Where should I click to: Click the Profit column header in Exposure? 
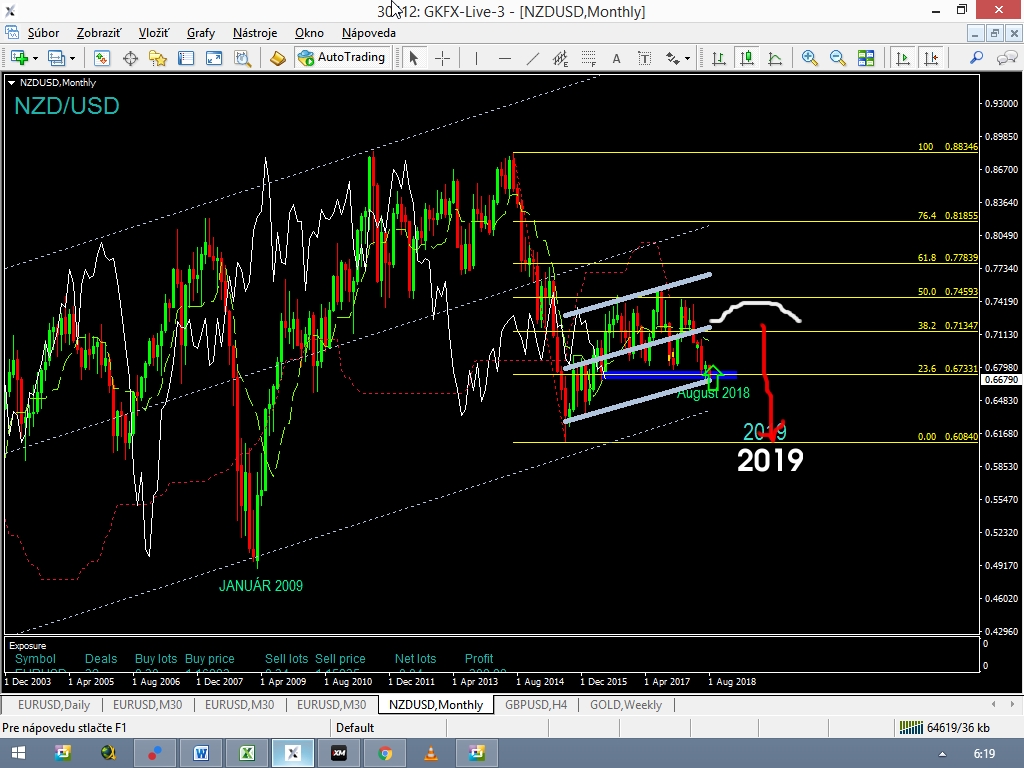click(479, 658)
